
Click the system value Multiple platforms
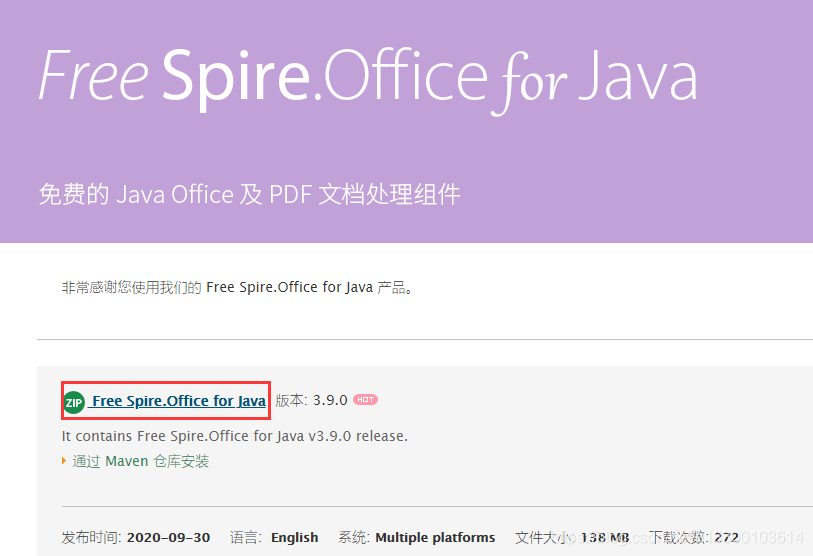pos(436,537)
